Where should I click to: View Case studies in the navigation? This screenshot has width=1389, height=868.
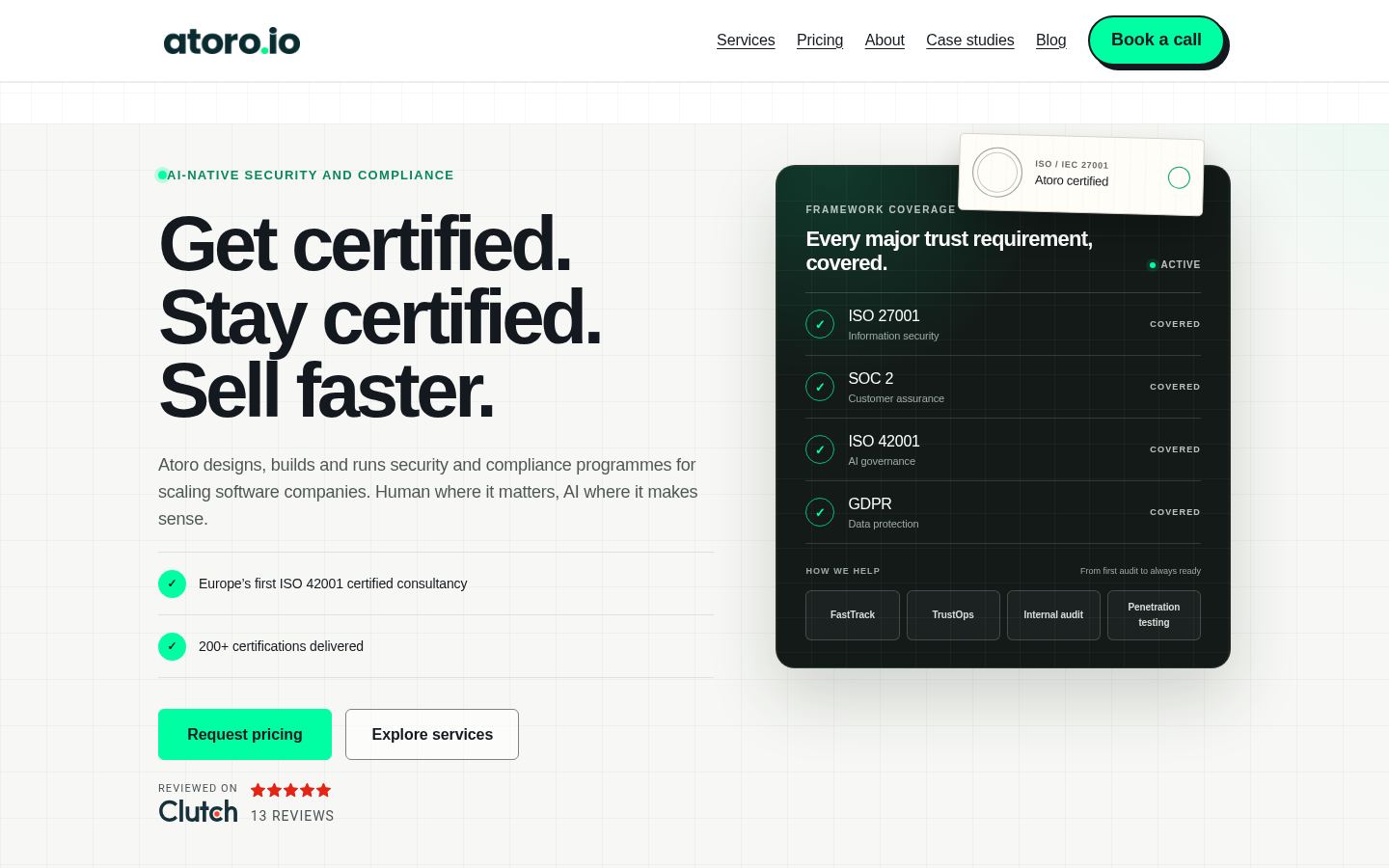pyautogui.click(x=970, y=41)
